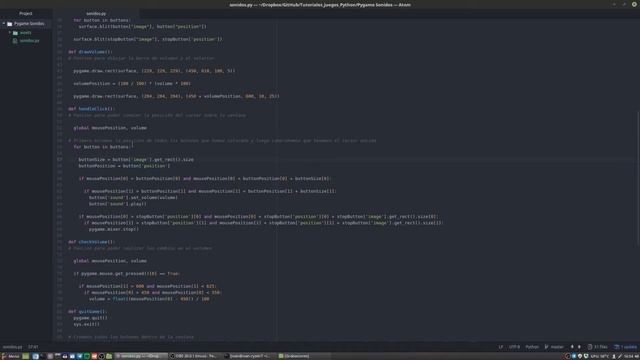640x360 pixels.
Task: Click the shield tray icon
Action: point(580,356)
